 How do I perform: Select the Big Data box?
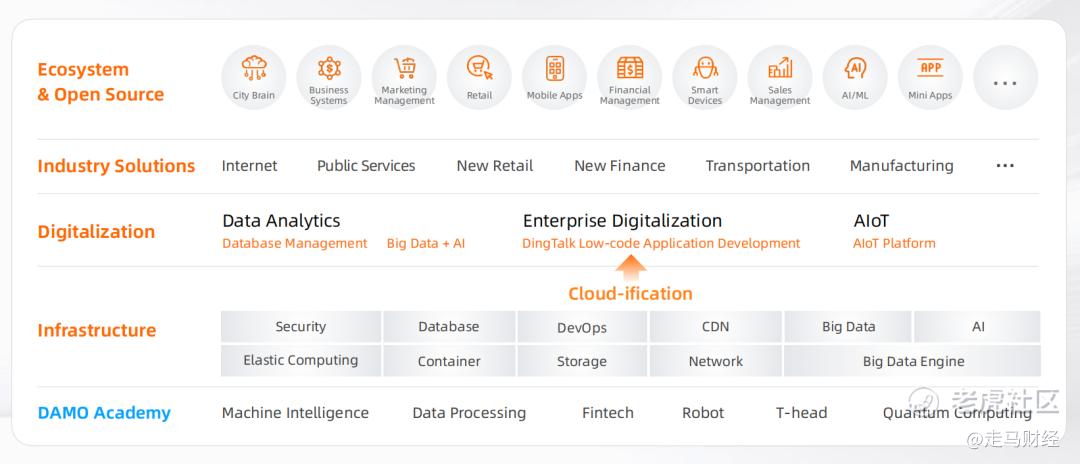(x=849, y=327)
